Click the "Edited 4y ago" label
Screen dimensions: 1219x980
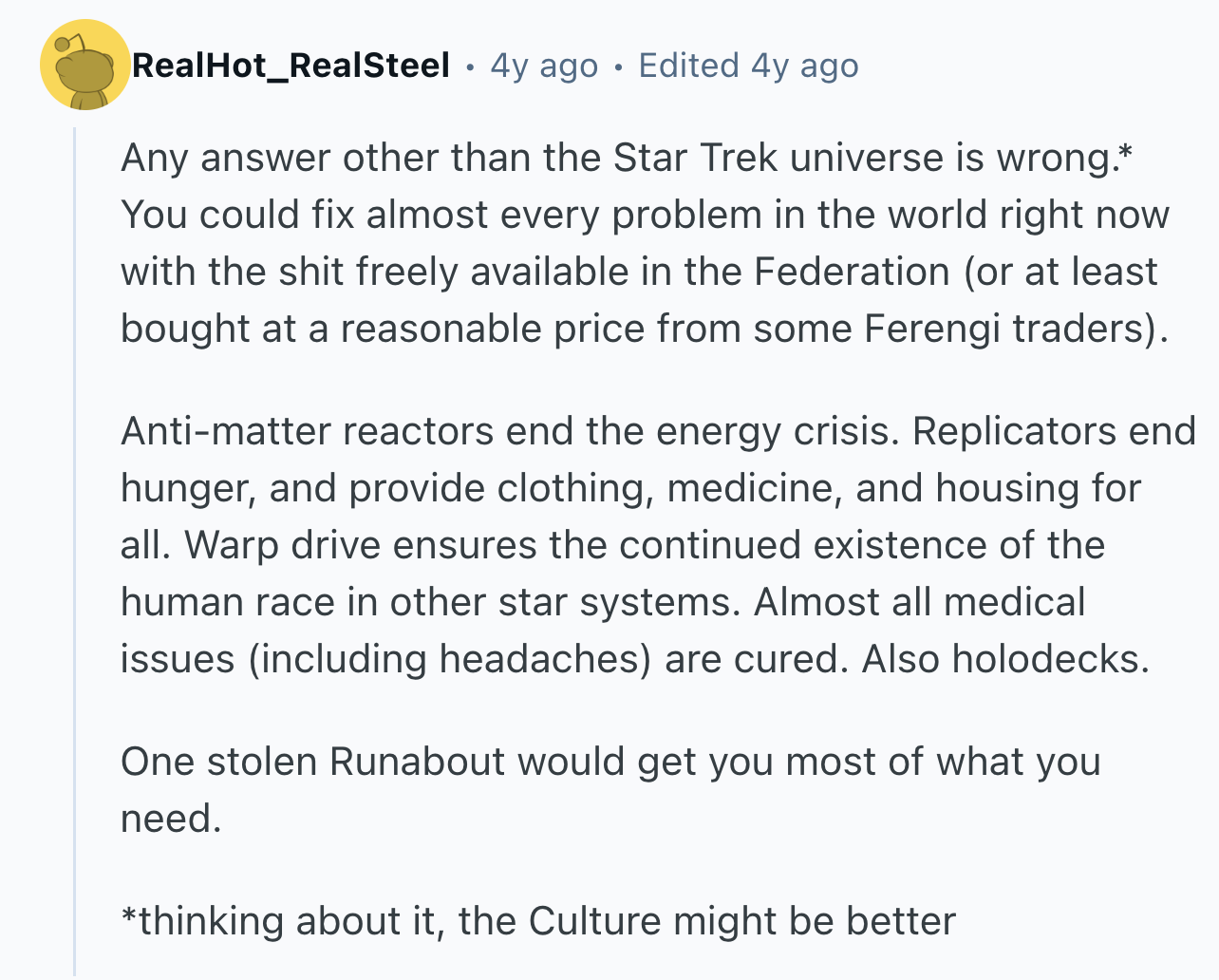coord(748,66)
